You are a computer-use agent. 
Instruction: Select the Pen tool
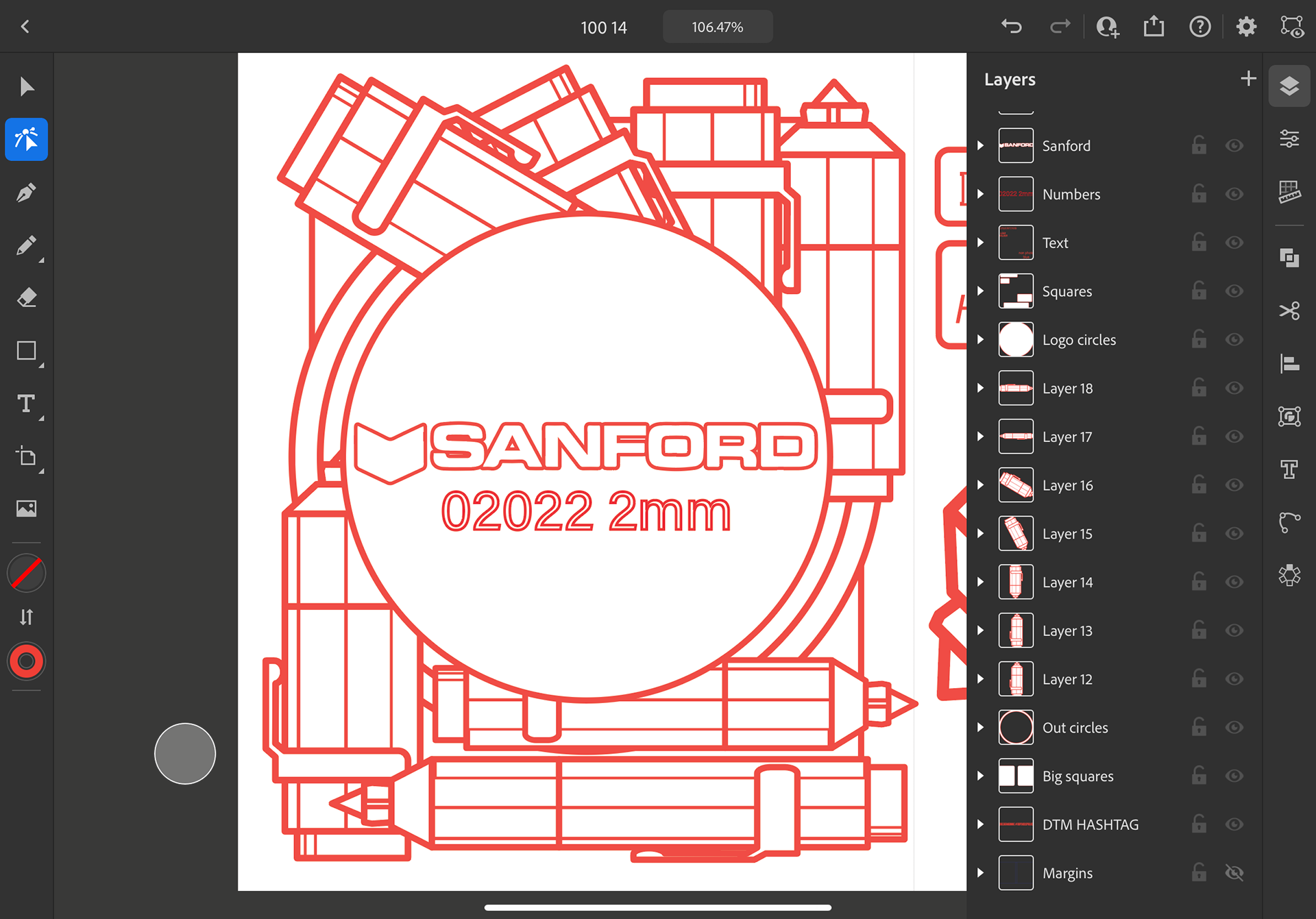[27, 193]
